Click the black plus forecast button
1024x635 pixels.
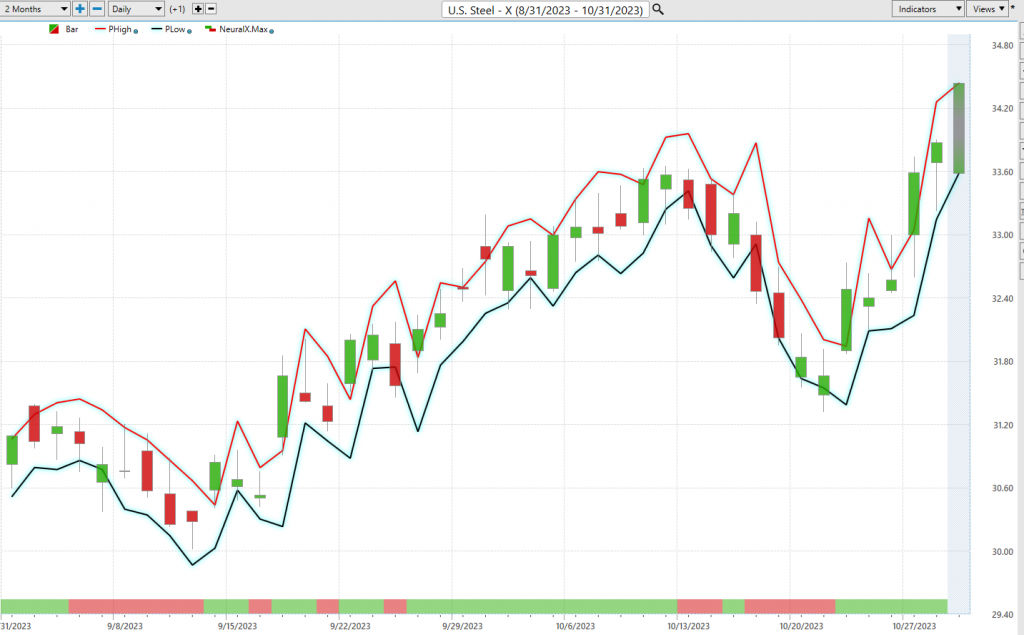click(198, 9)
